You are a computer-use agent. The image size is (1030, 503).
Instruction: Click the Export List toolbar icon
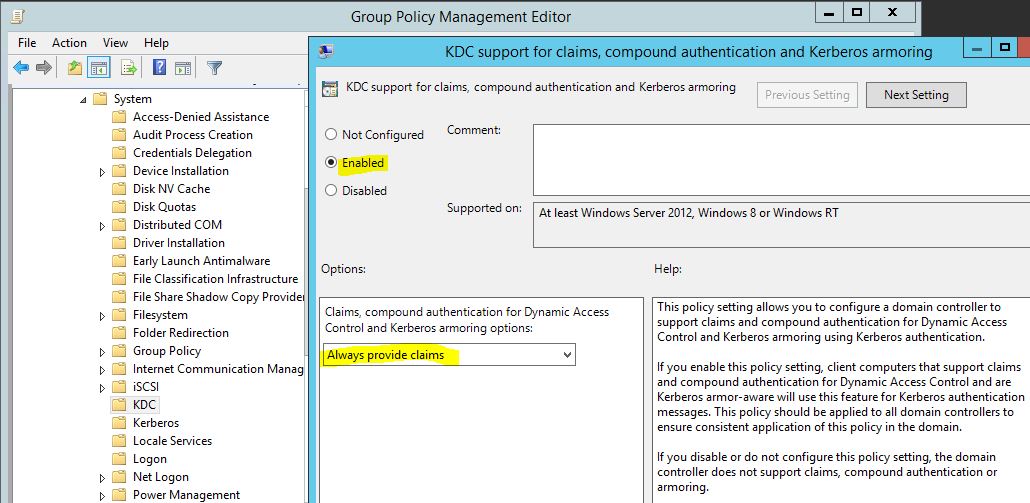pyautogui.click(x=128, y=68)
